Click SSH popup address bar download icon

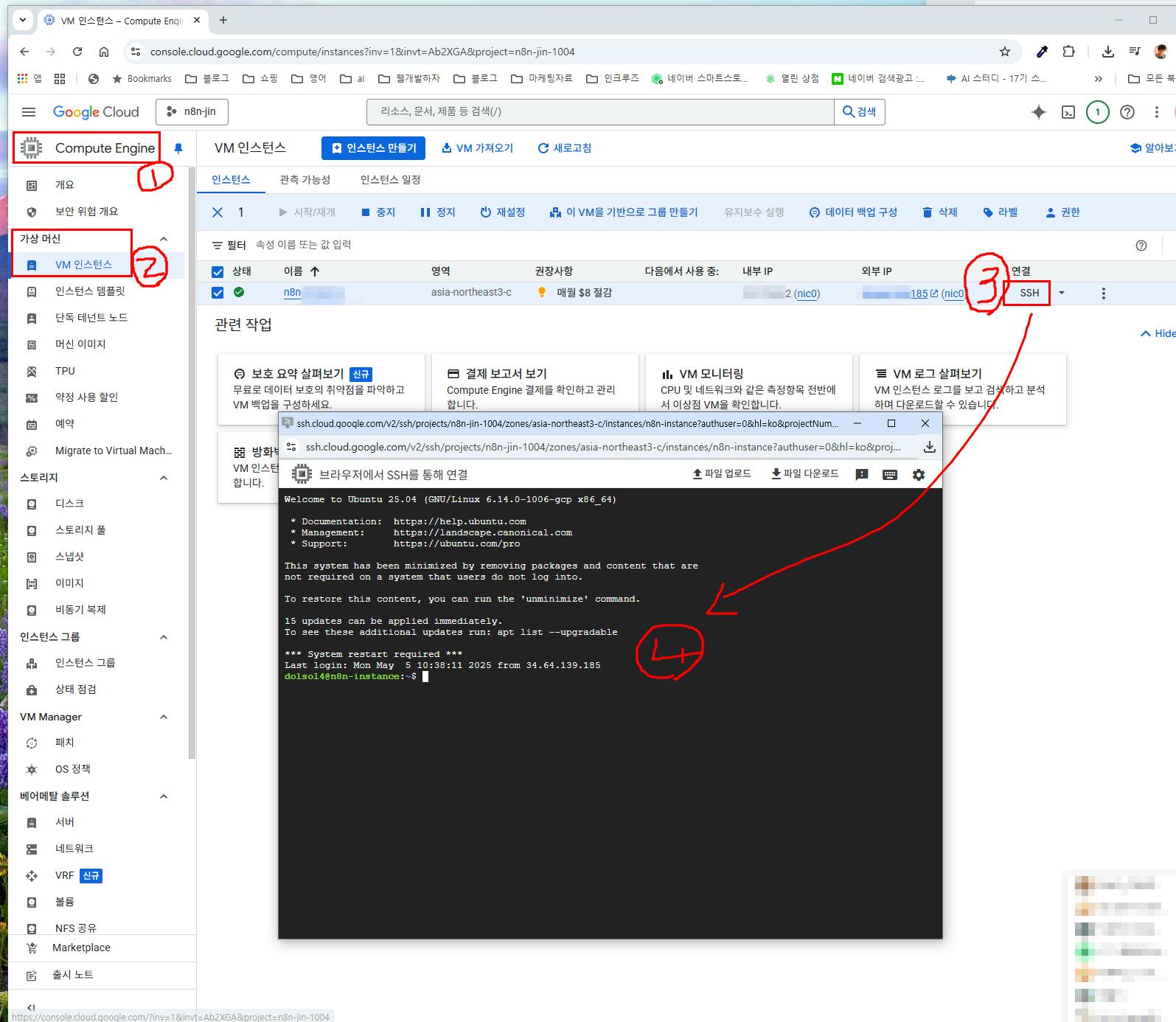coord(929,447)
